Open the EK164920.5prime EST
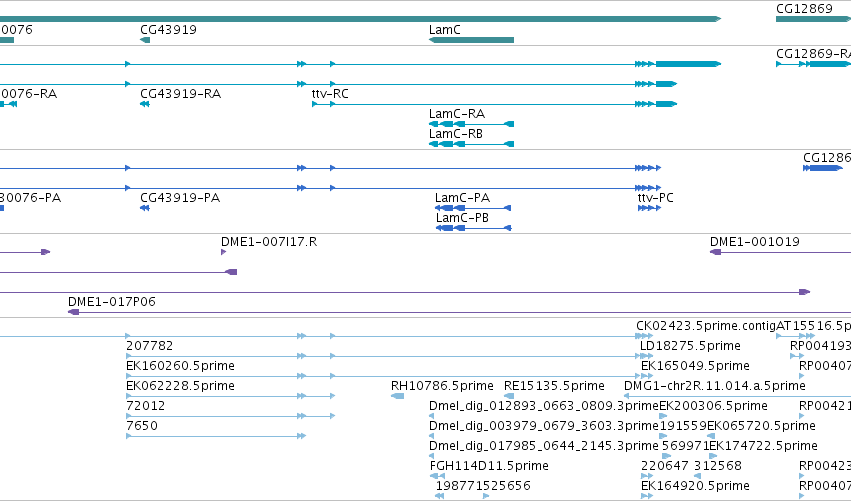 click(x=695, y=486)
